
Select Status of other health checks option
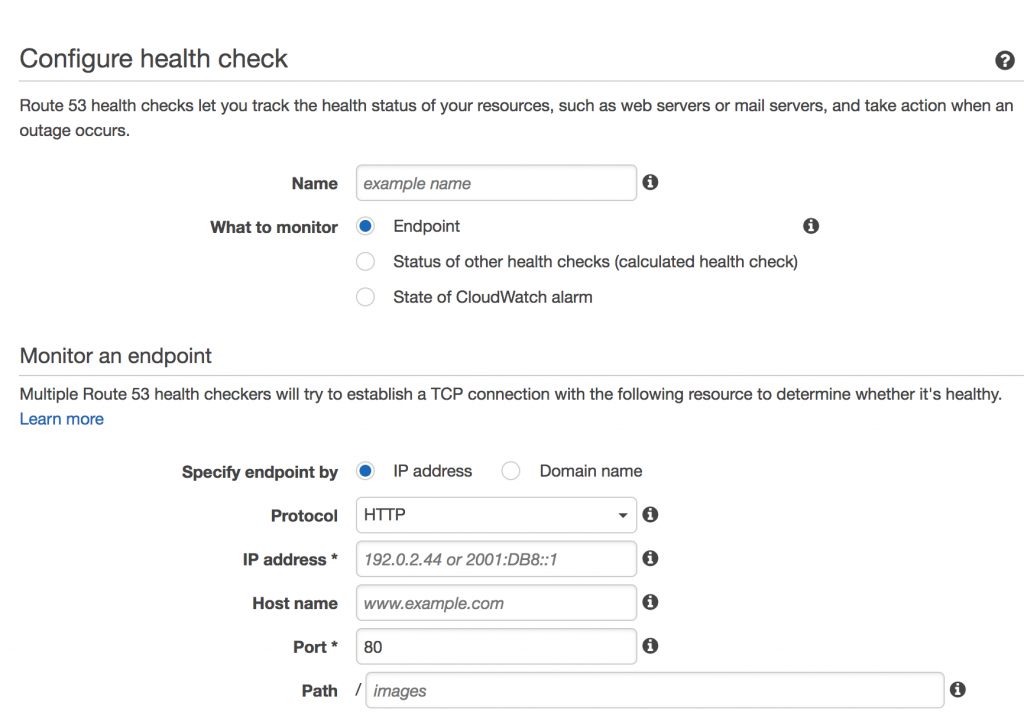[x=365, y=261]
